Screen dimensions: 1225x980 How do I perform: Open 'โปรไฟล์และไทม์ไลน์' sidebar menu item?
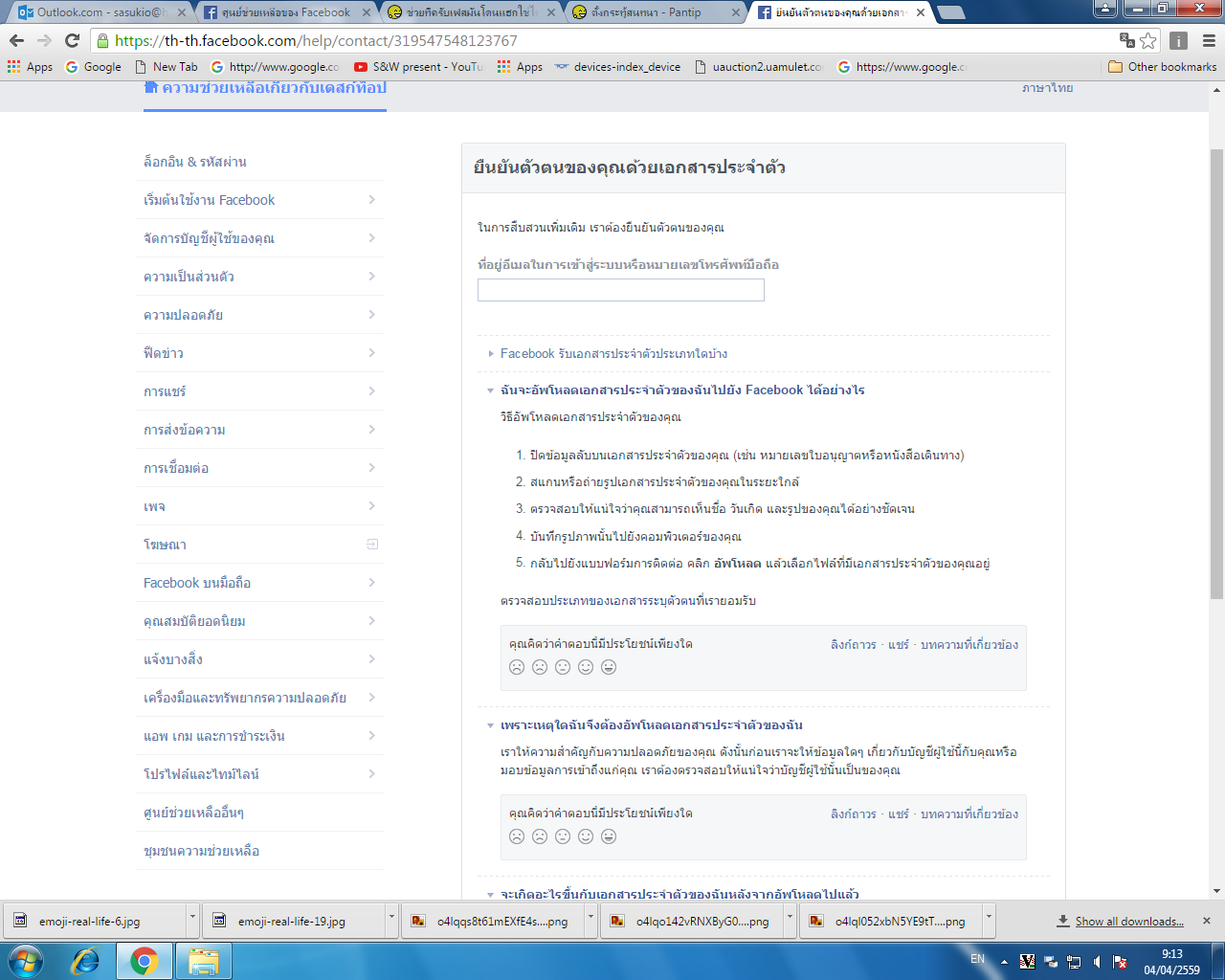point(260,774)
